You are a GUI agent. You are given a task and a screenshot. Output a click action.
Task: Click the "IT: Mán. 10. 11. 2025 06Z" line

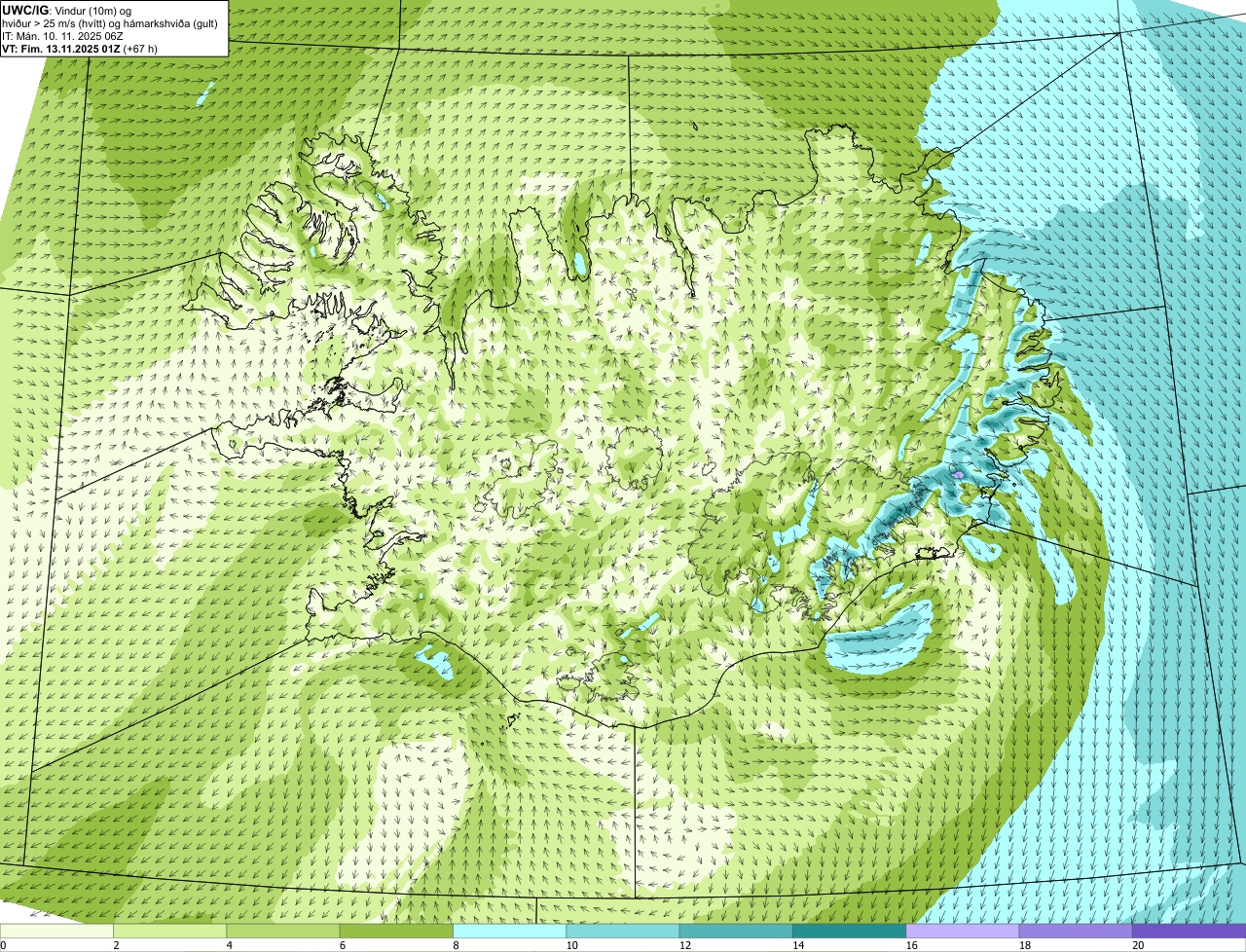[x=63, y=35]
